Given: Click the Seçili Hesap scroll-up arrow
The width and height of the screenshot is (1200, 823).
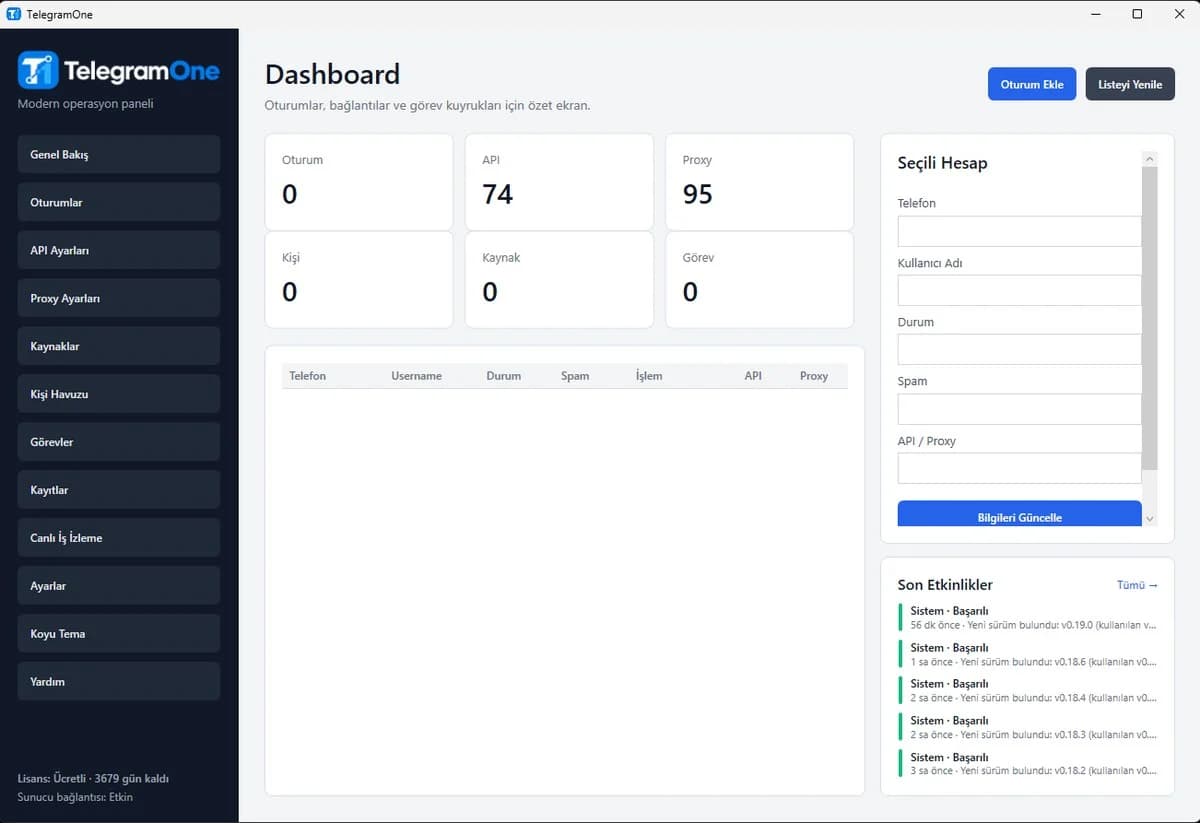Looking at the screenshot, I should tap(1149, 159).
